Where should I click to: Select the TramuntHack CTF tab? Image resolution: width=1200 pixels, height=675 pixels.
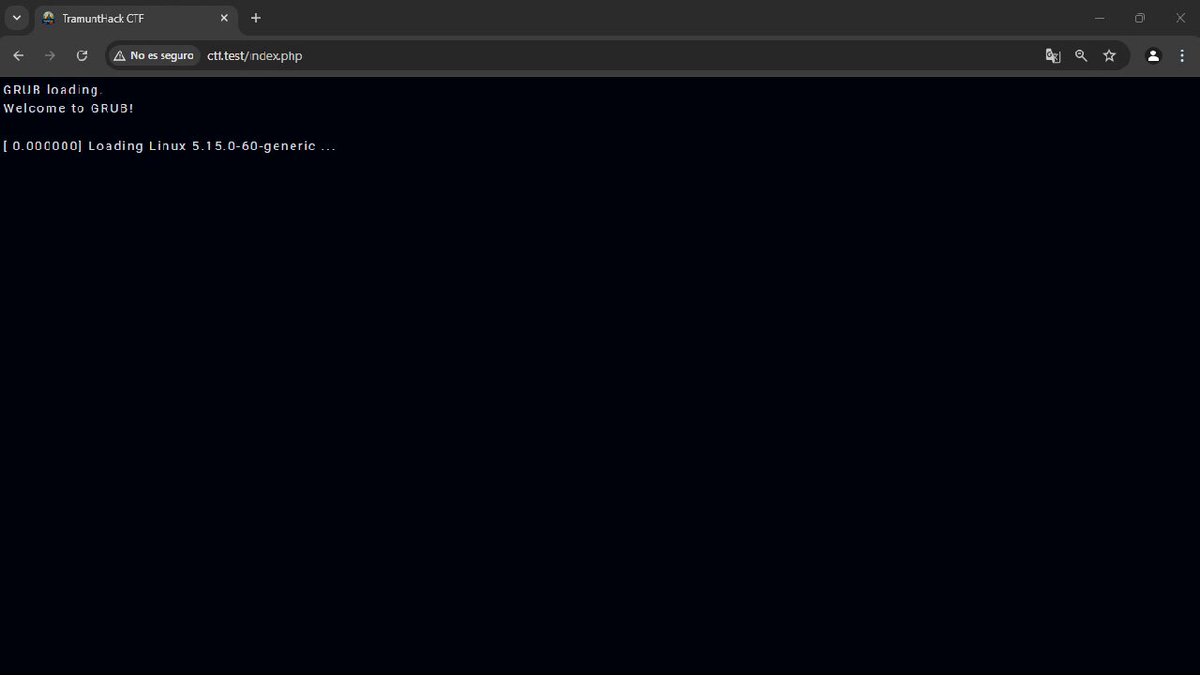(x=136, y=18)
